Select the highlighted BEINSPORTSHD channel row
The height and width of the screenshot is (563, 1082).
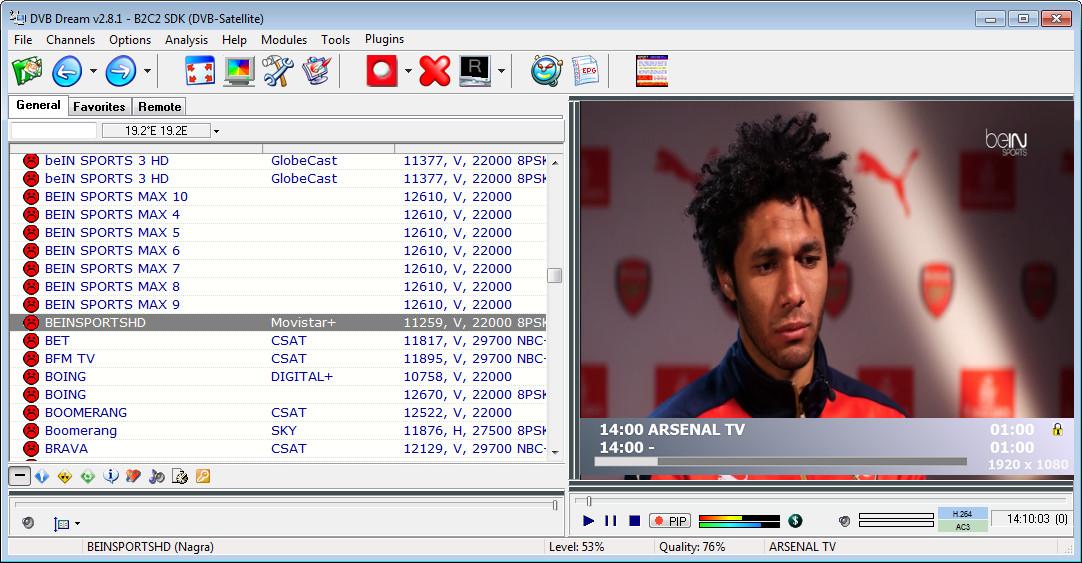pyautogui.click(x=279, y=322)
